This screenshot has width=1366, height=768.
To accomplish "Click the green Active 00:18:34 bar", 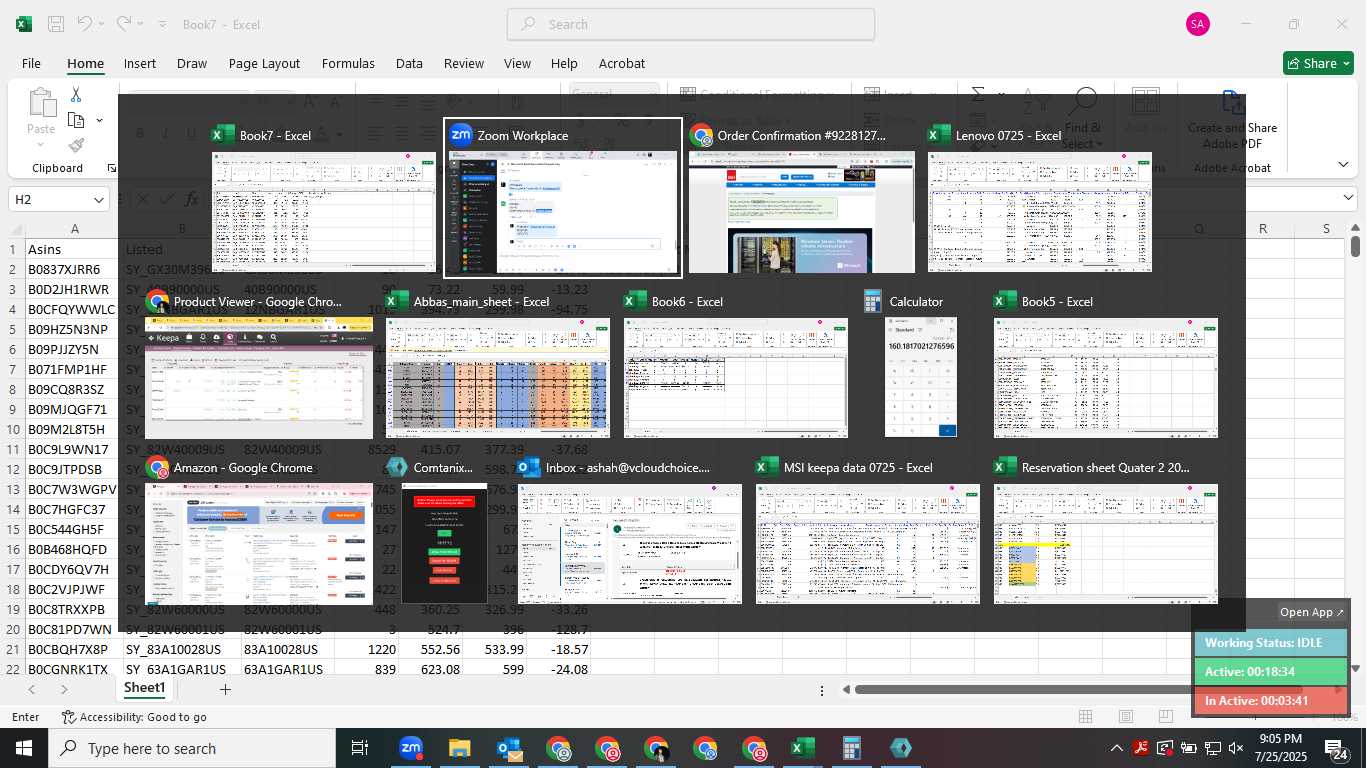I will pos(1270,672).
